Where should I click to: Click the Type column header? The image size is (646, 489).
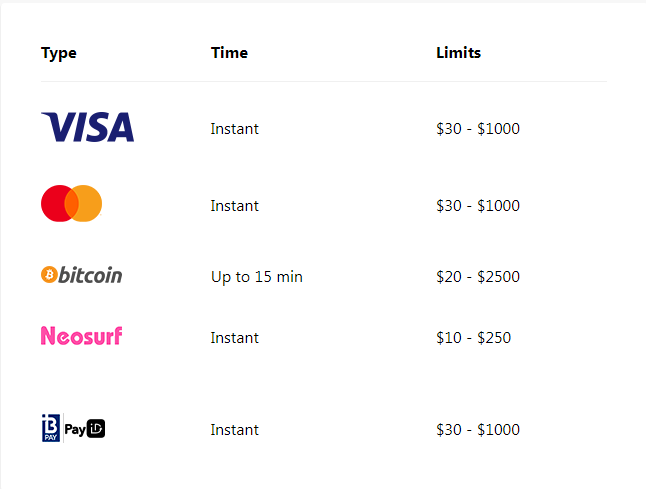coord(59,53)
